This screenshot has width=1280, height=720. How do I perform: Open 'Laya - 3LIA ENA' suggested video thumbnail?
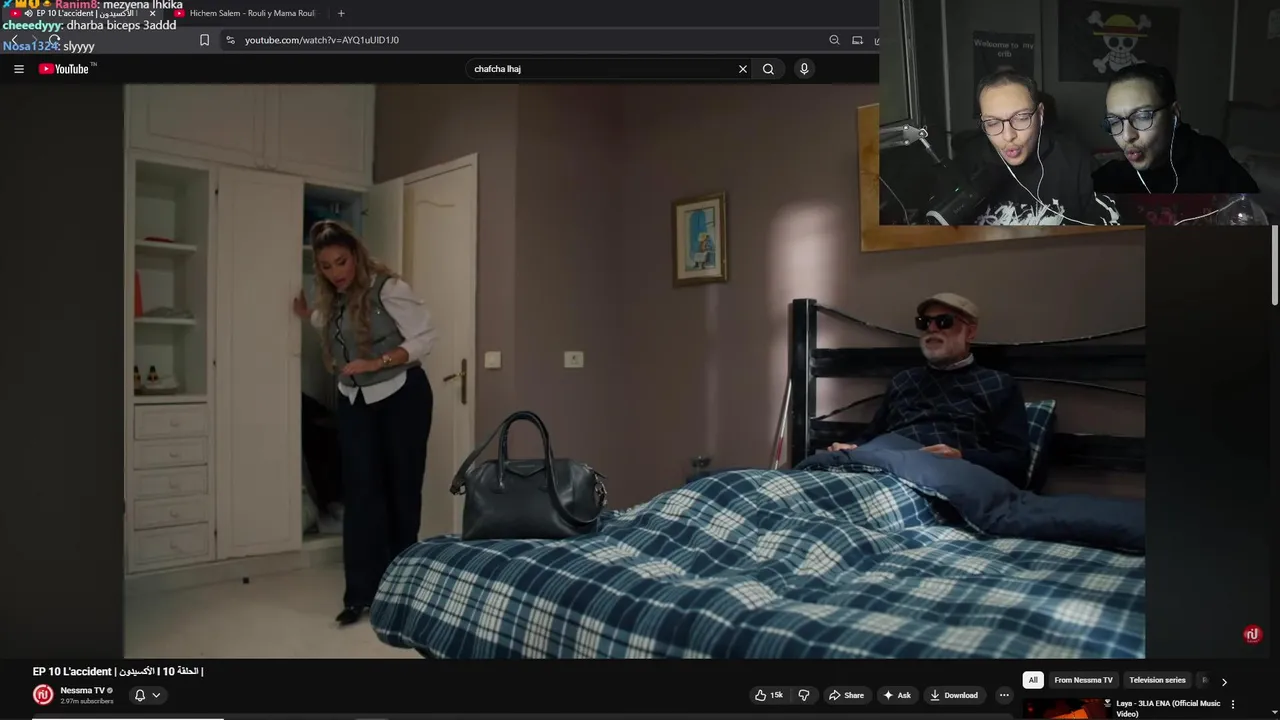pos(1066,709)
